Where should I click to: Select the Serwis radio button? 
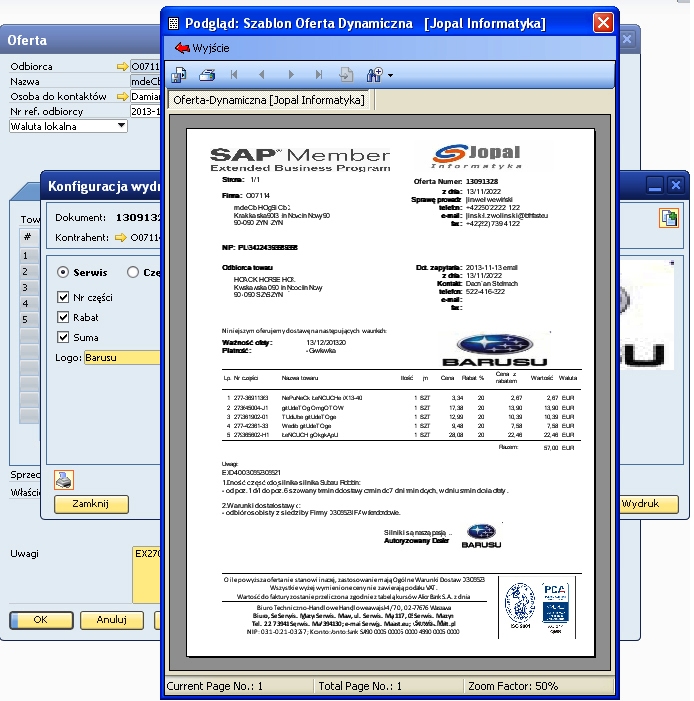point(63,272)
